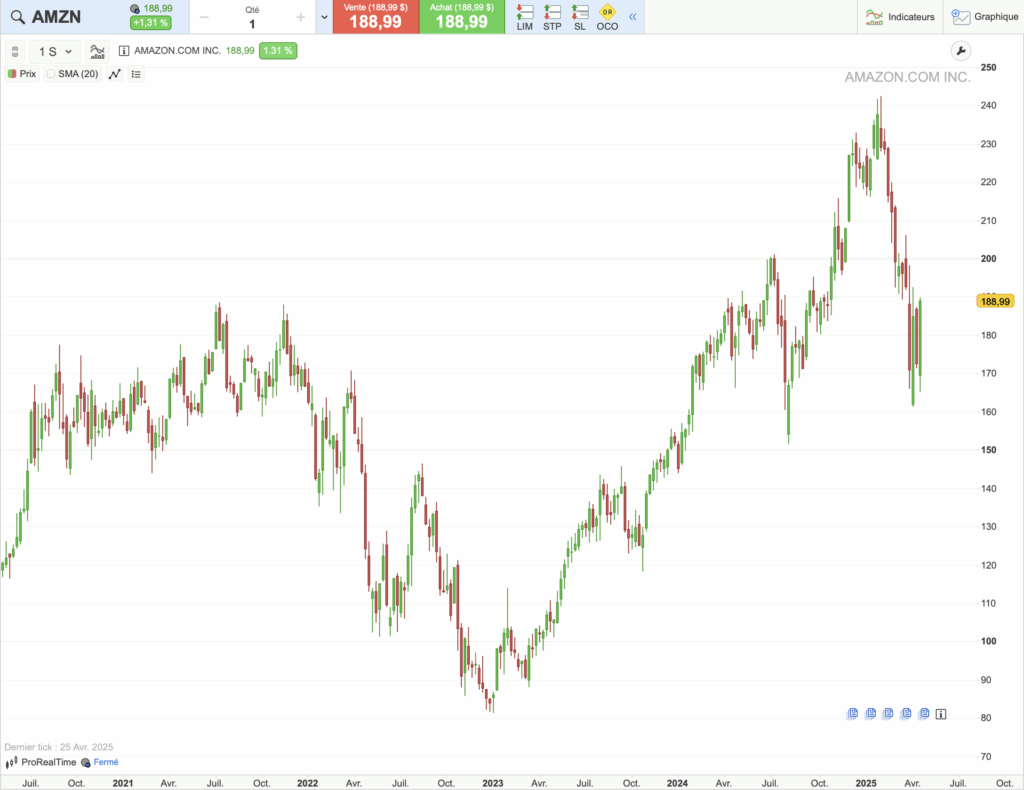Select the STP stop order icon
Screen dimensions: 1024x790
552,18
